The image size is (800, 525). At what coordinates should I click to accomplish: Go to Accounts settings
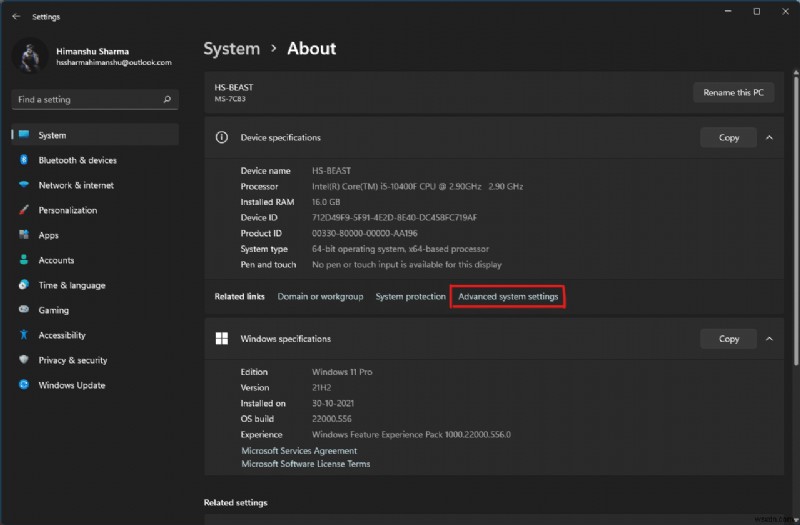(95, 260)
